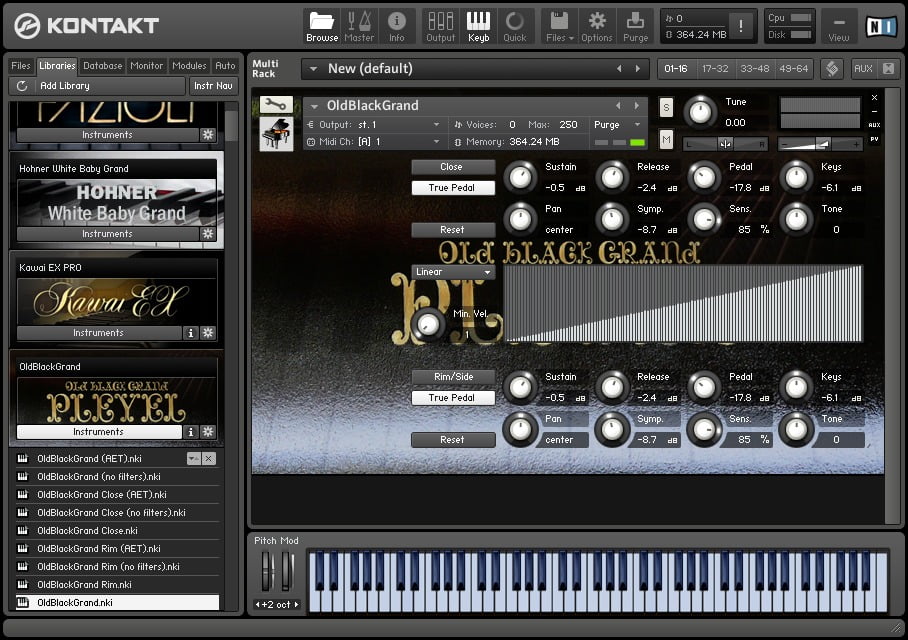
Task: Click Reset in the Close mic section
Action: tap(453, 230)
